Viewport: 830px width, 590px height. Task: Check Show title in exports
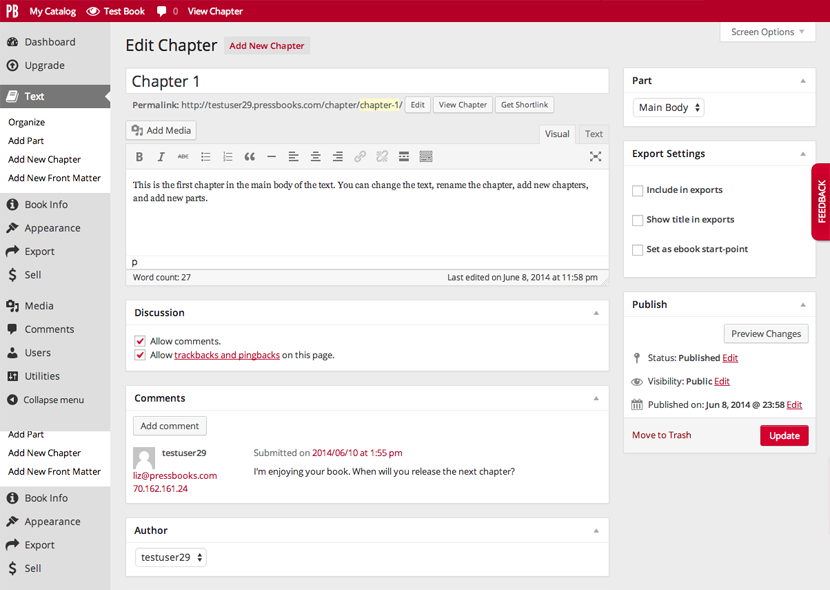point(638,220)
